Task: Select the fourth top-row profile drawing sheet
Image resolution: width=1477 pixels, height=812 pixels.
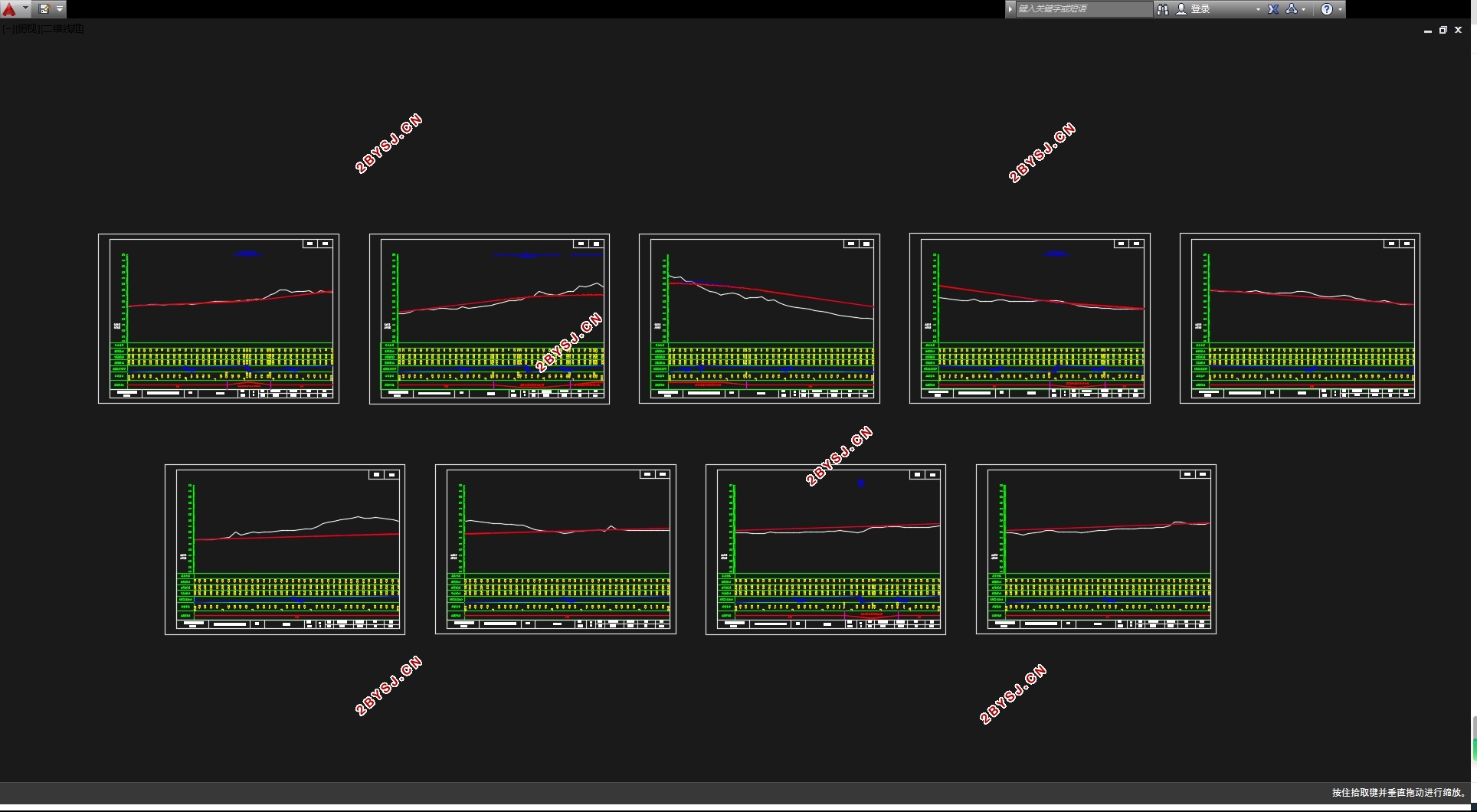Action: (1030, 319)
